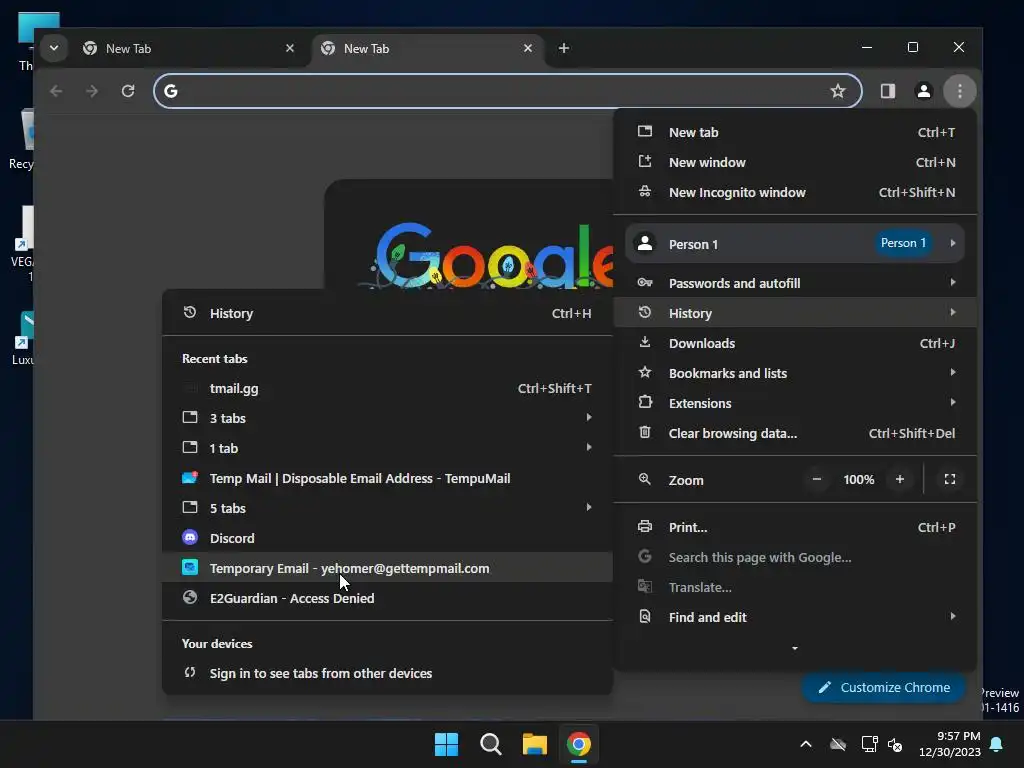The width and height of the screenshot is (1024, 768).
Task: Decrease zoom with the minus button
Action: coord(816,479)
